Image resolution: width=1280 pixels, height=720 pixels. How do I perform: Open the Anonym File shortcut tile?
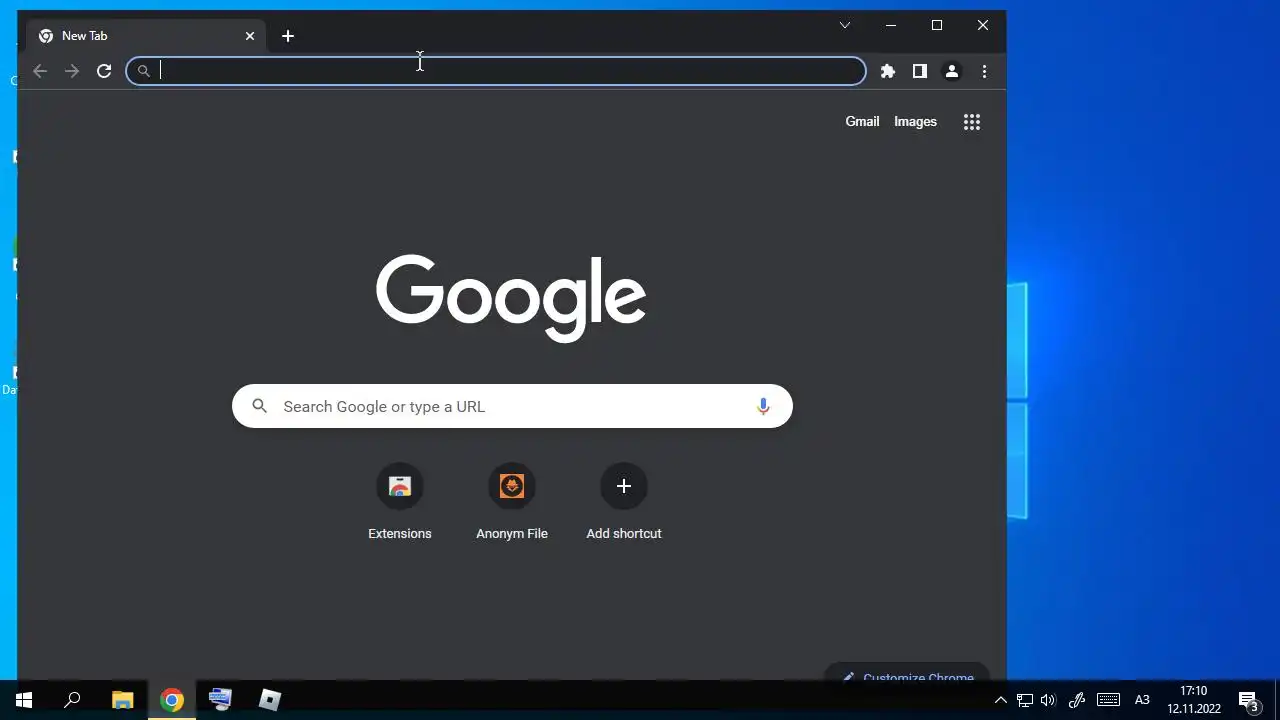click(512, 503)
